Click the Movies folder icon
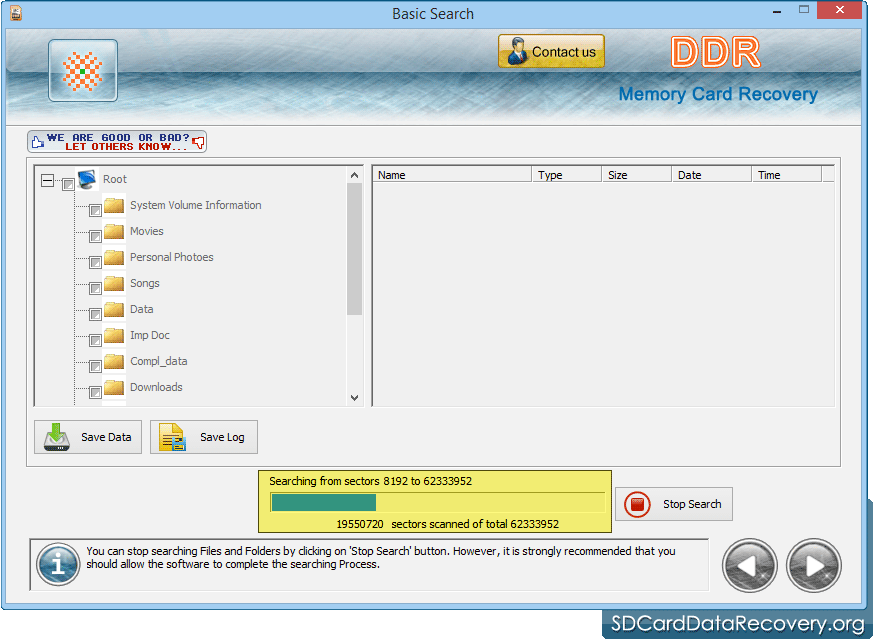Screen dimensions: 873x639 [x=114, y=231]
